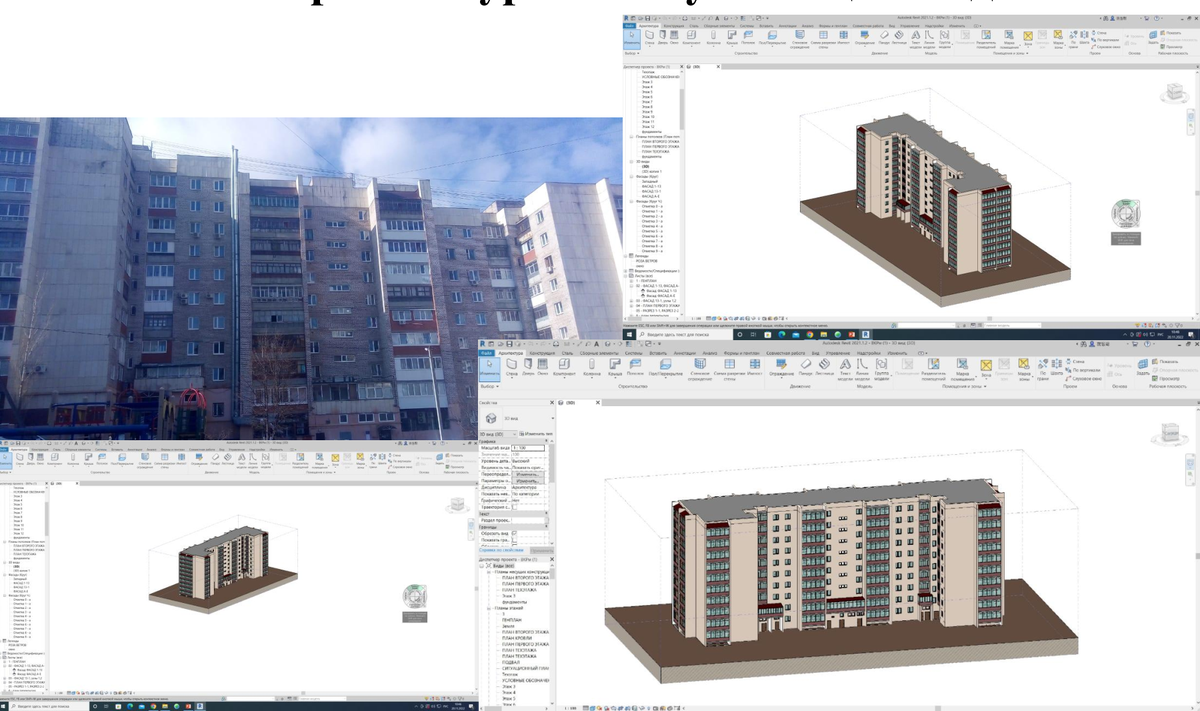Activate the Изменить arrow tool in the top Revit window

631,37
